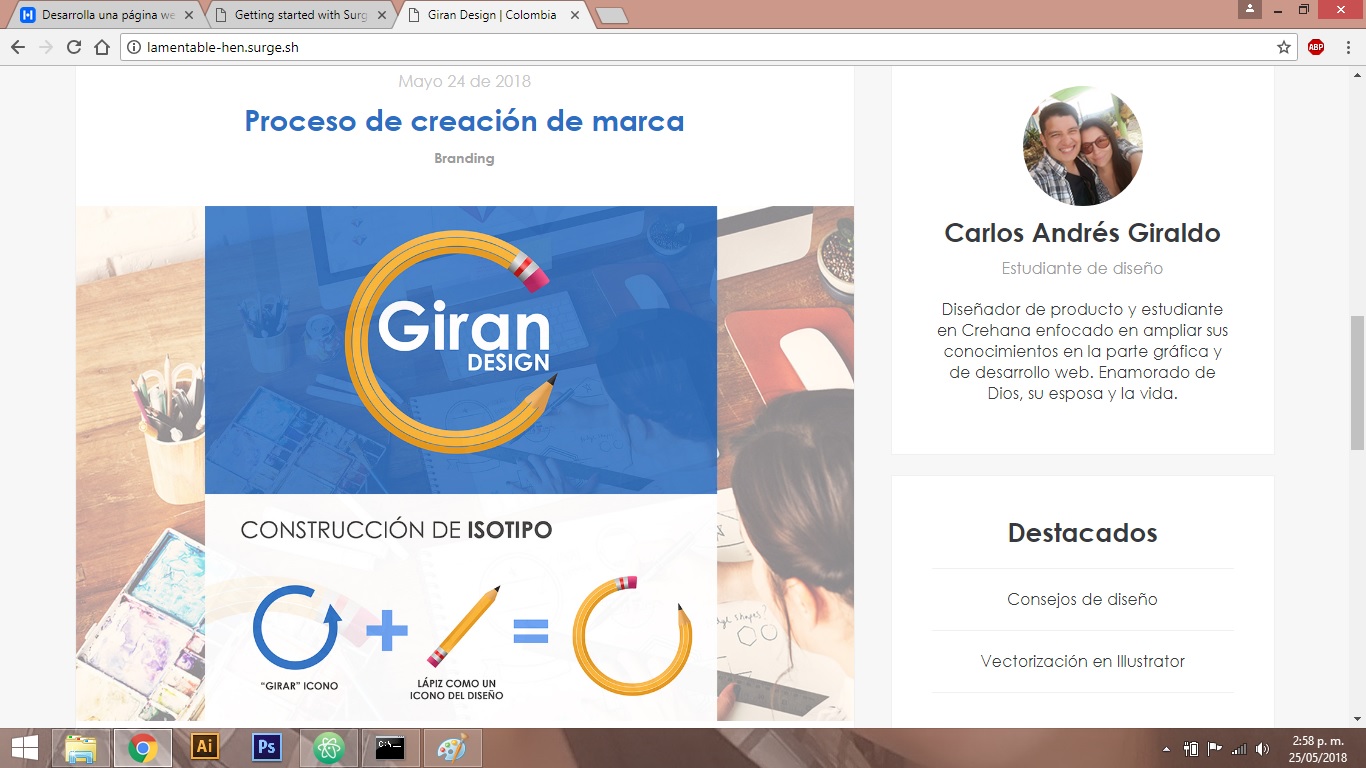1366x768 pixels.
Task: Click the browser forward arrow
Action: 46,47
